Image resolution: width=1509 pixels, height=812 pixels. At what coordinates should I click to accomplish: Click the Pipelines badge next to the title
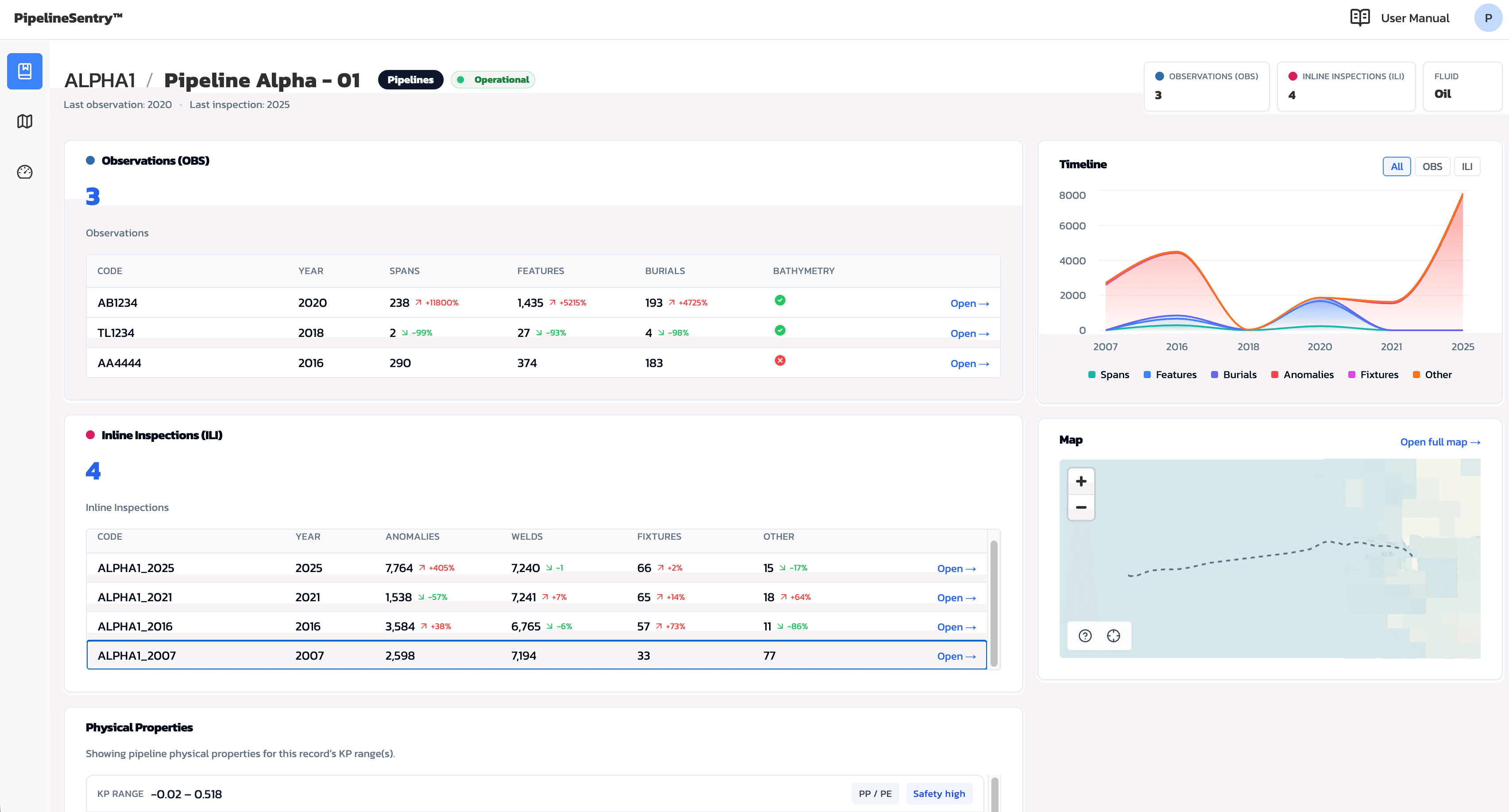410,79
